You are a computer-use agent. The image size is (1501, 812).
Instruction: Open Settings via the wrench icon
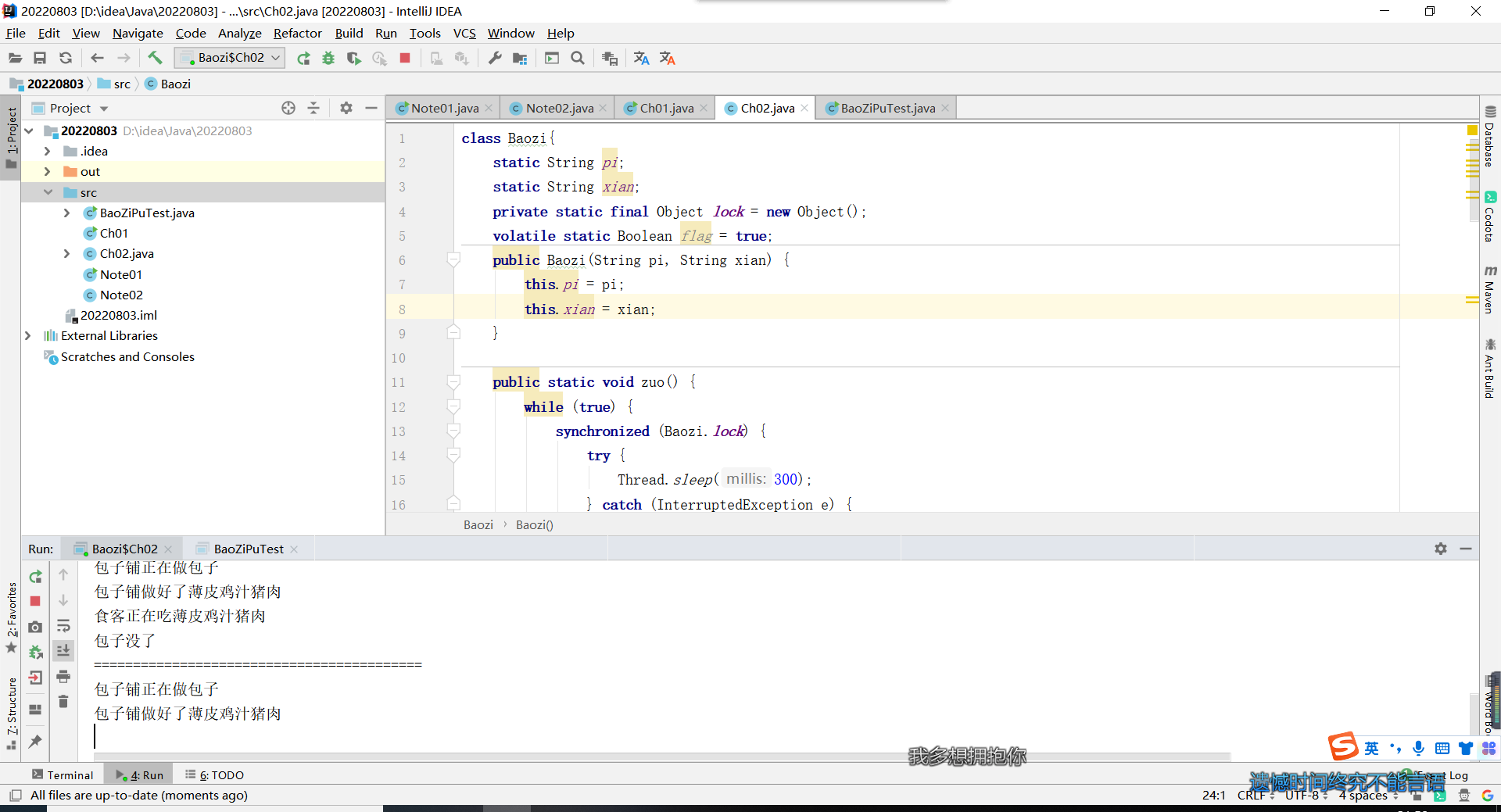[495, 58]
